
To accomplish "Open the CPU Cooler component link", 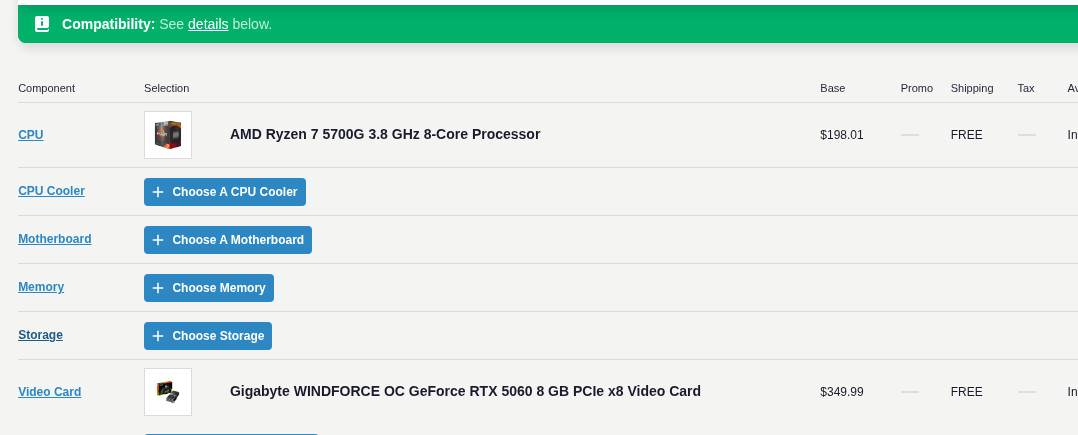I will pyautogui.click(x=51, y=191).
